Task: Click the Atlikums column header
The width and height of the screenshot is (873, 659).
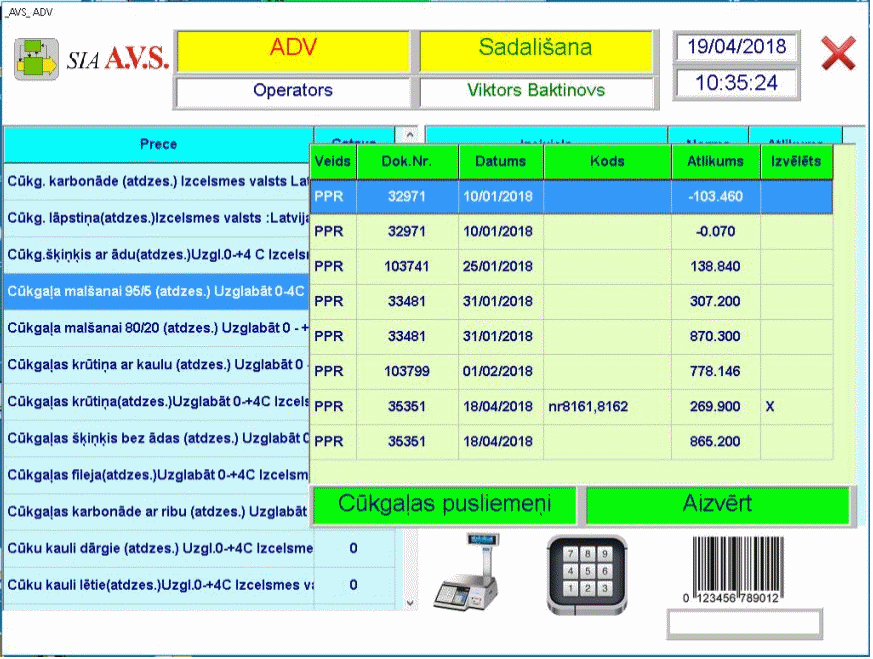Action: 715,161
